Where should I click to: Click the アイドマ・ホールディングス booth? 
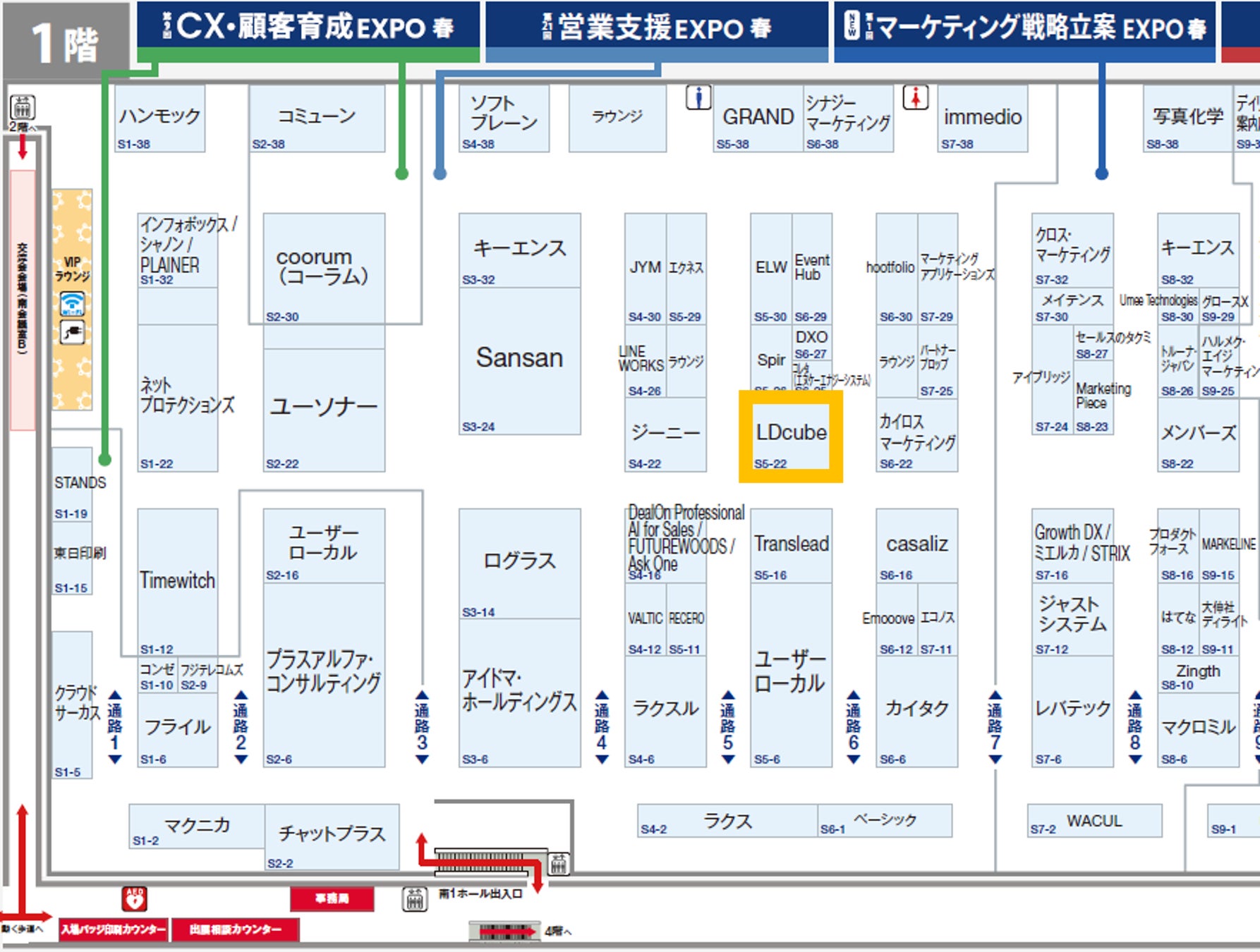tap(520, 693)
